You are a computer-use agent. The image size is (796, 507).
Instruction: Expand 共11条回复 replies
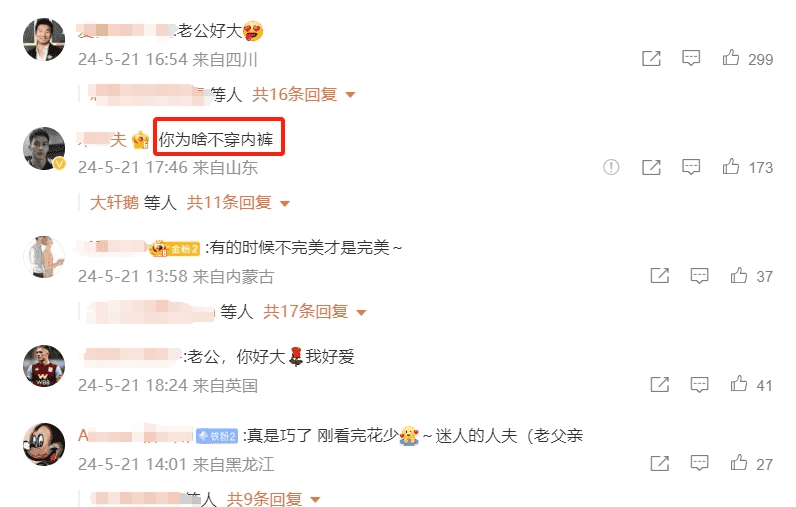[x=238, y=203]
